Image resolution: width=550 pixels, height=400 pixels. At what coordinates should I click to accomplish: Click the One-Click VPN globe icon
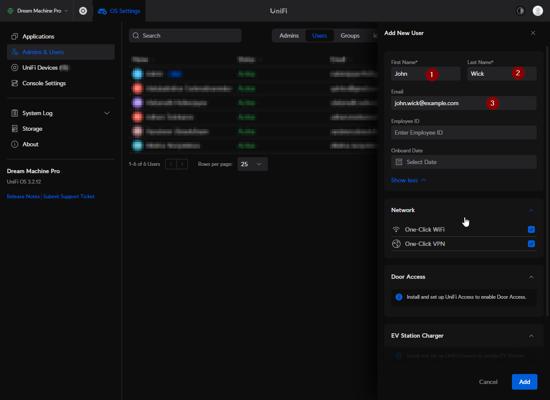click(x=396, y=244)
